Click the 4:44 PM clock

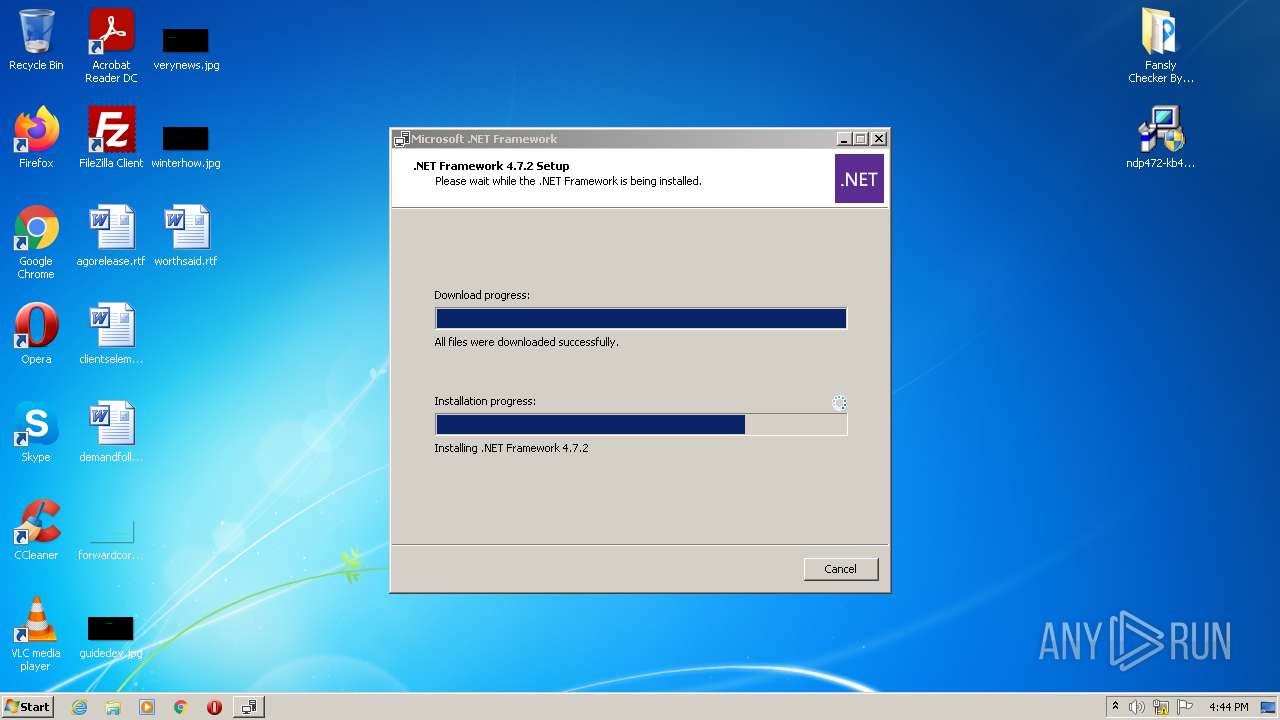click(x=1228, y=707)
